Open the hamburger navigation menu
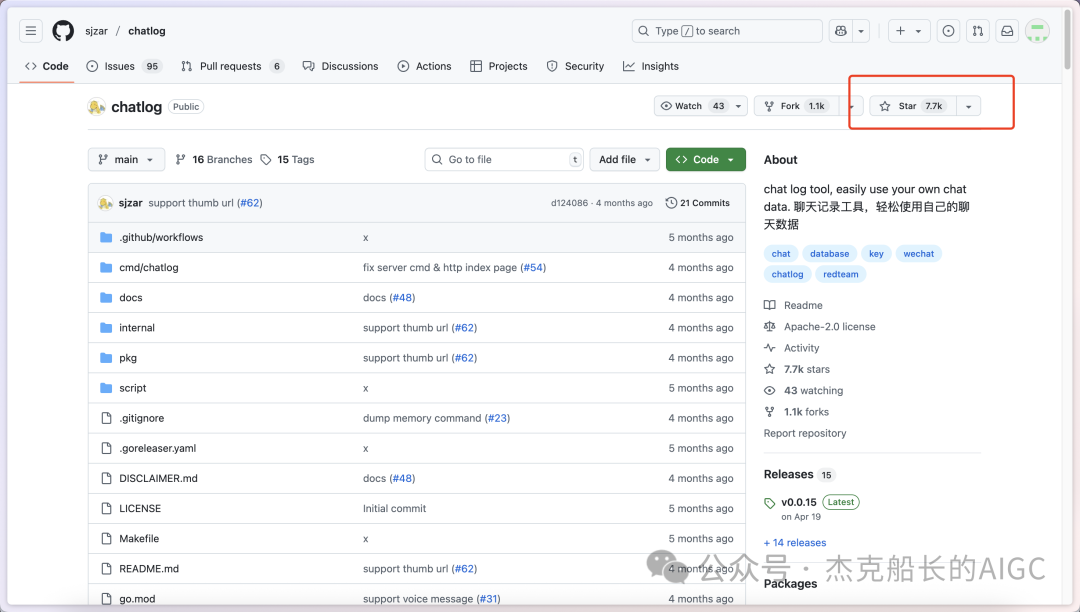 30,31
